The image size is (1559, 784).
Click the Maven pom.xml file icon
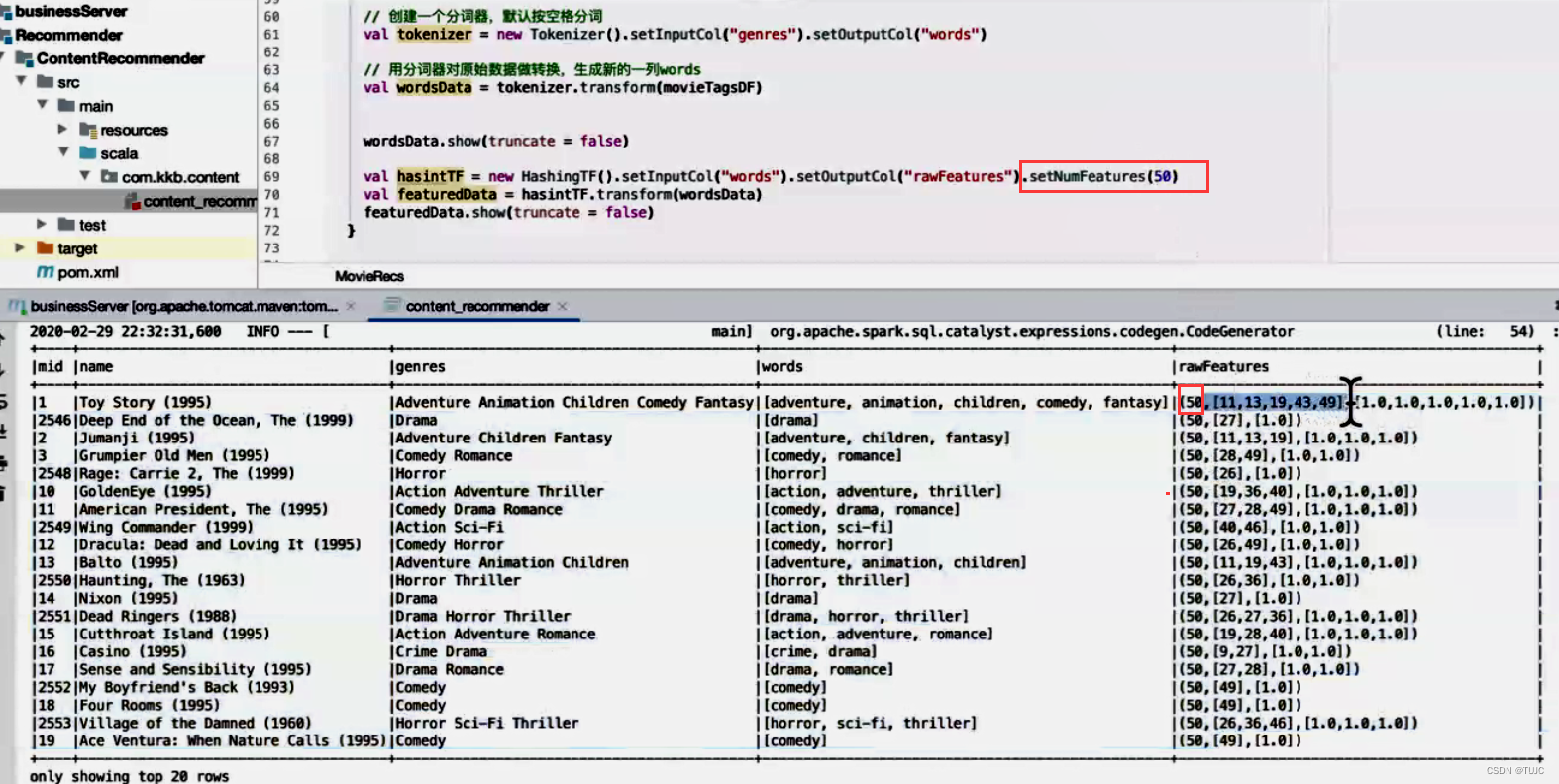(x=45, y=271)
